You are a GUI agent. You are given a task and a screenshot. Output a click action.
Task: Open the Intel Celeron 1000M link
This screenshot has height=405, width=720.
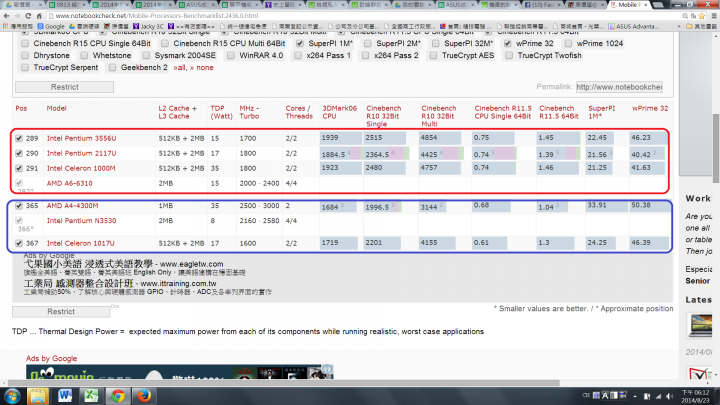pos(81,169)
